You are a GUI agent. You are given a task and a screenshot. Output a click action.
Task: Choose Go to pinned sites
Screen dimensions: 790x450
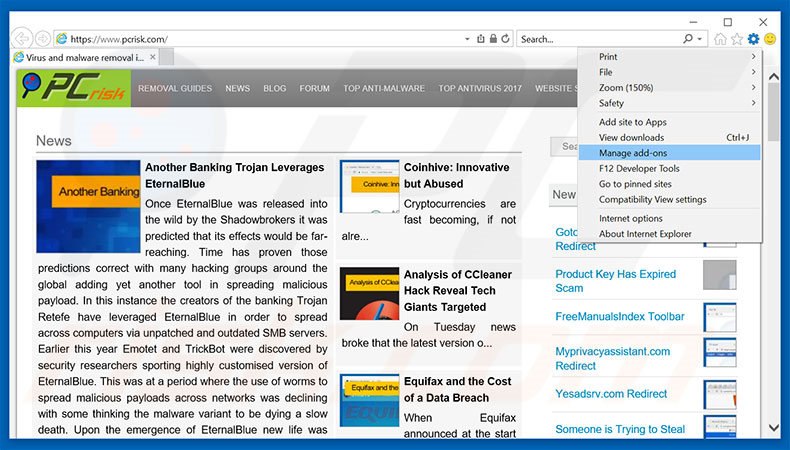click(x=670, y=184)
